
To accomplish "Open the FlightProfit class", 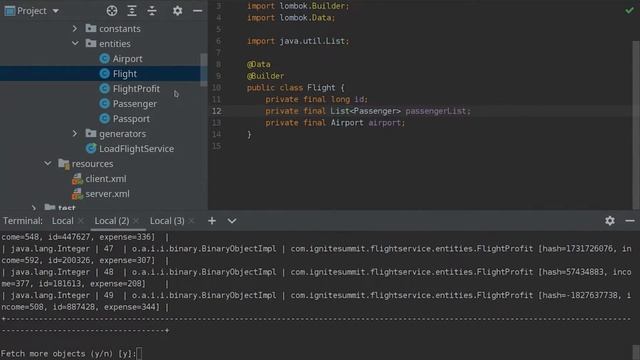I will point(136,89).
